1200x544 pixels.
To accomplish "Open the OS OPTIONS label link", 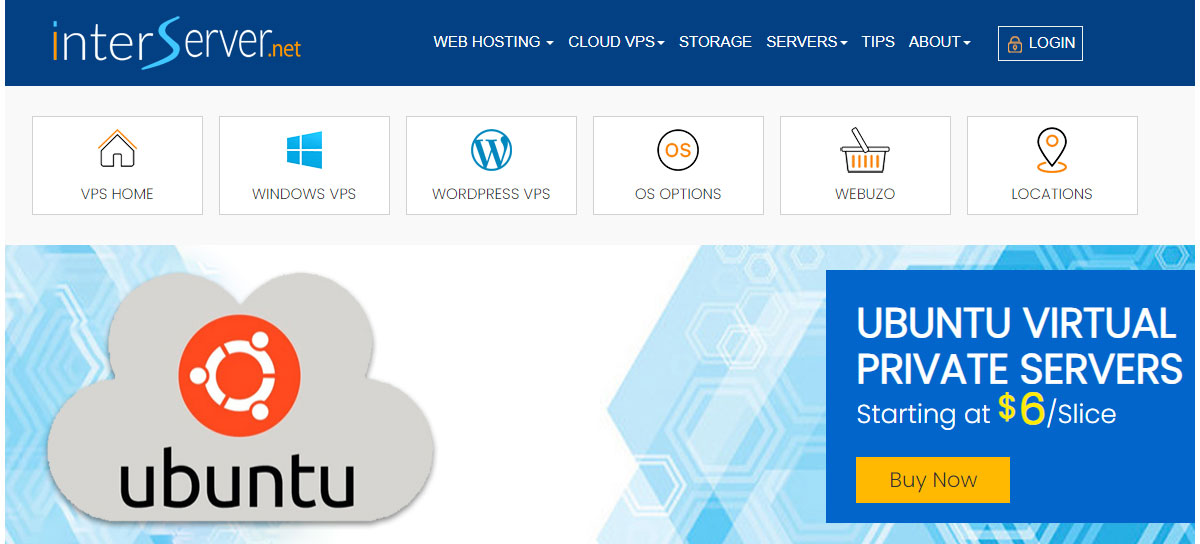I will 678,194.
